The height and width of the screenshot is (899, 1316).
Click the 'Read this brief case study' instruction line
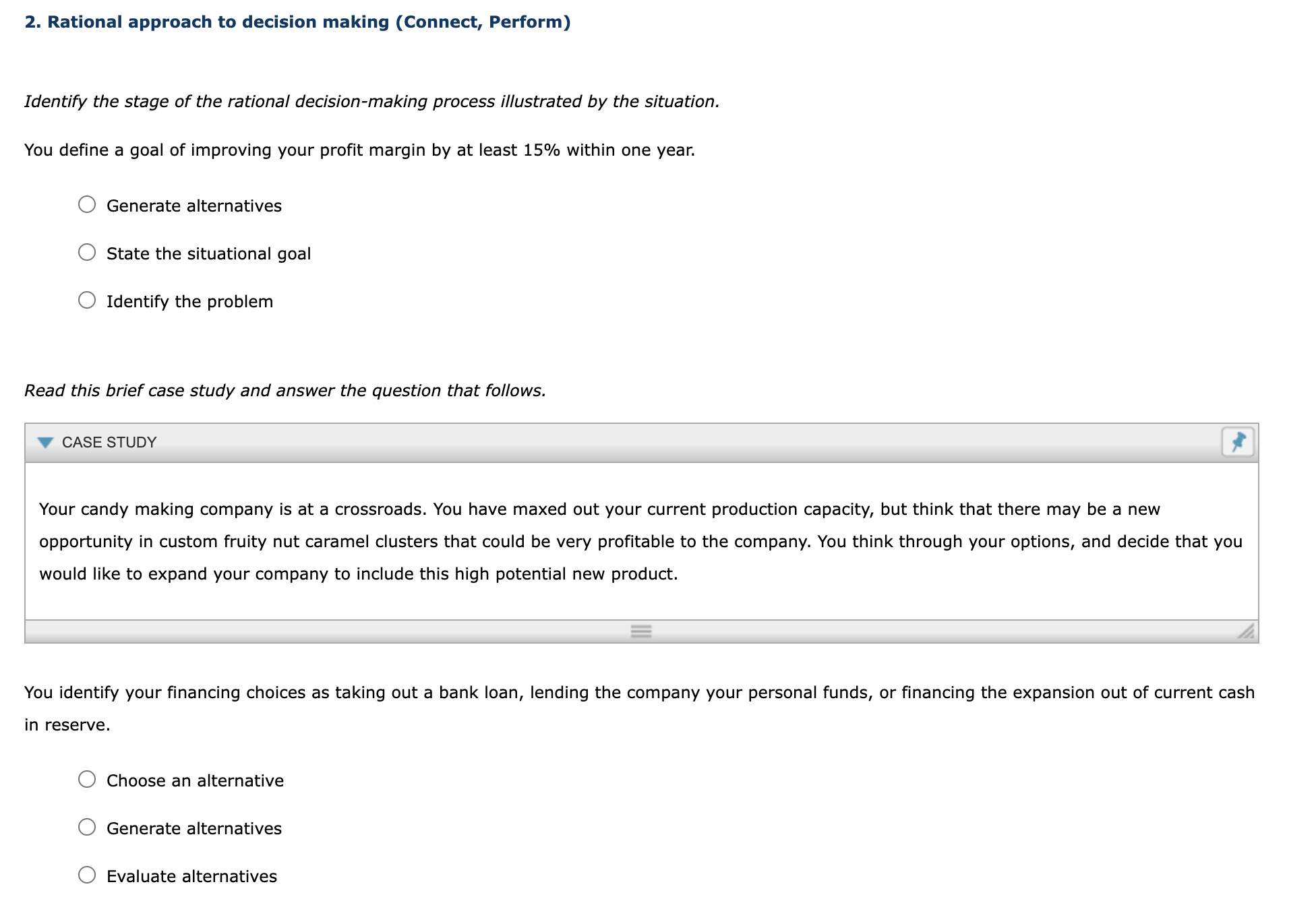click(285, 390)
